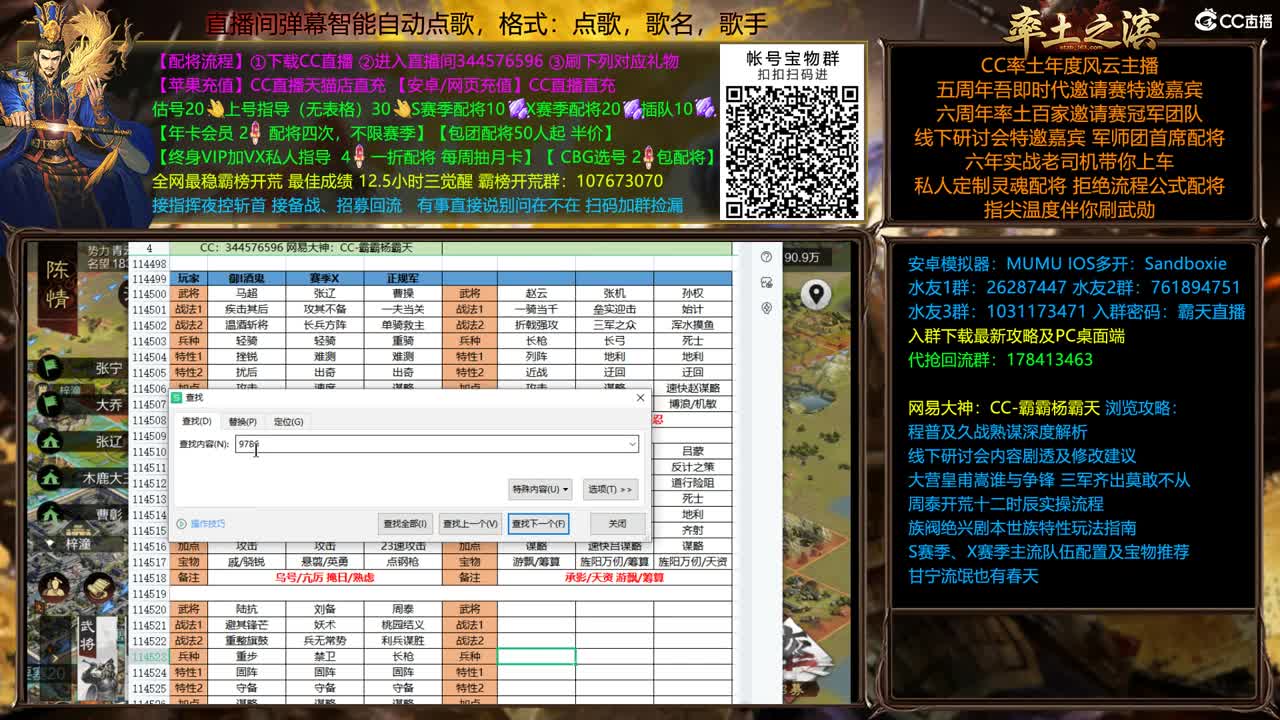Click the 查找上一个(V) button
1280x720 pixels.
click(470, 523)
